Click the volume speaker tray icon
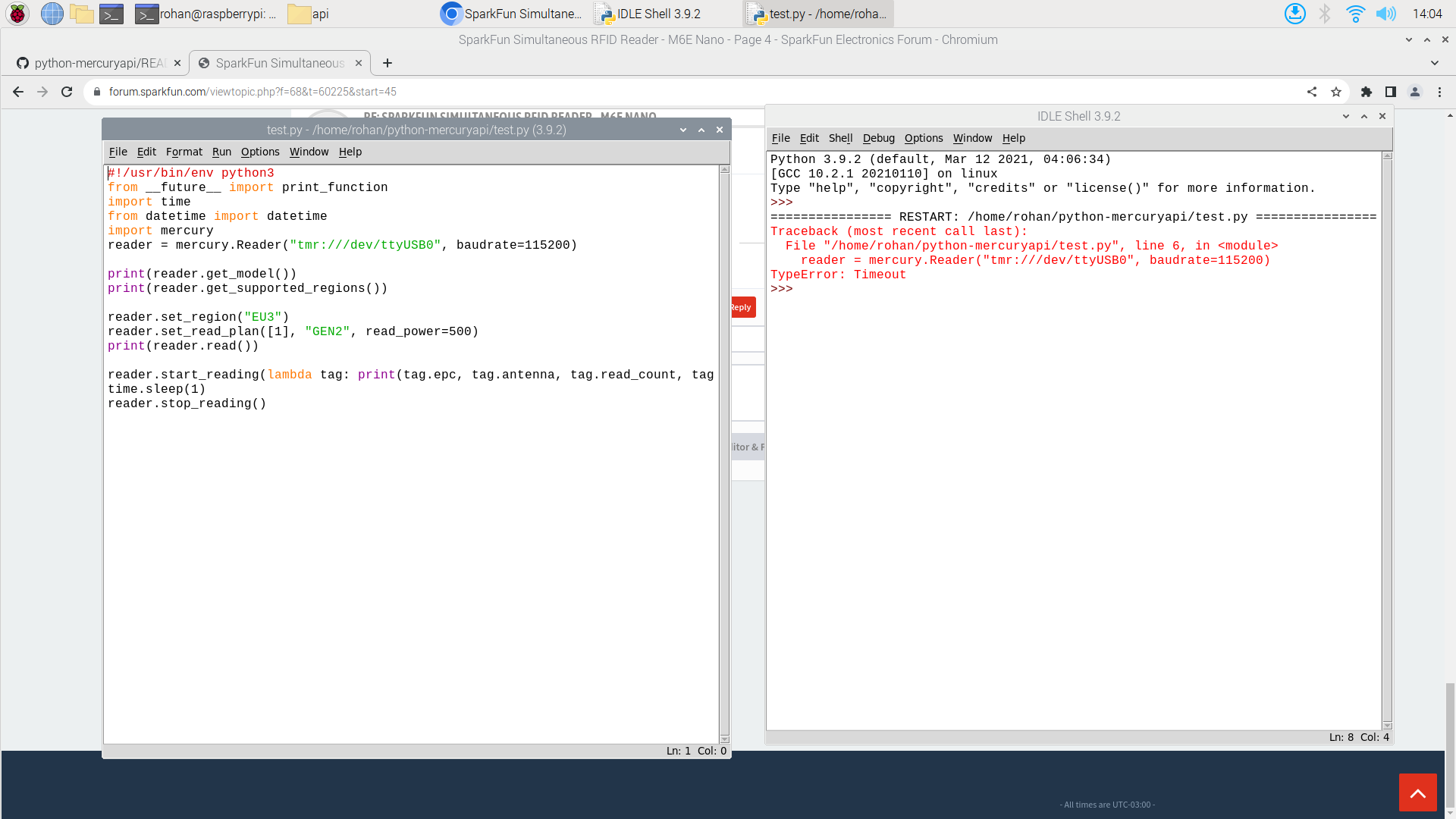The height and width of the screenshot is (819, 1456). (x=1385, y=14)
